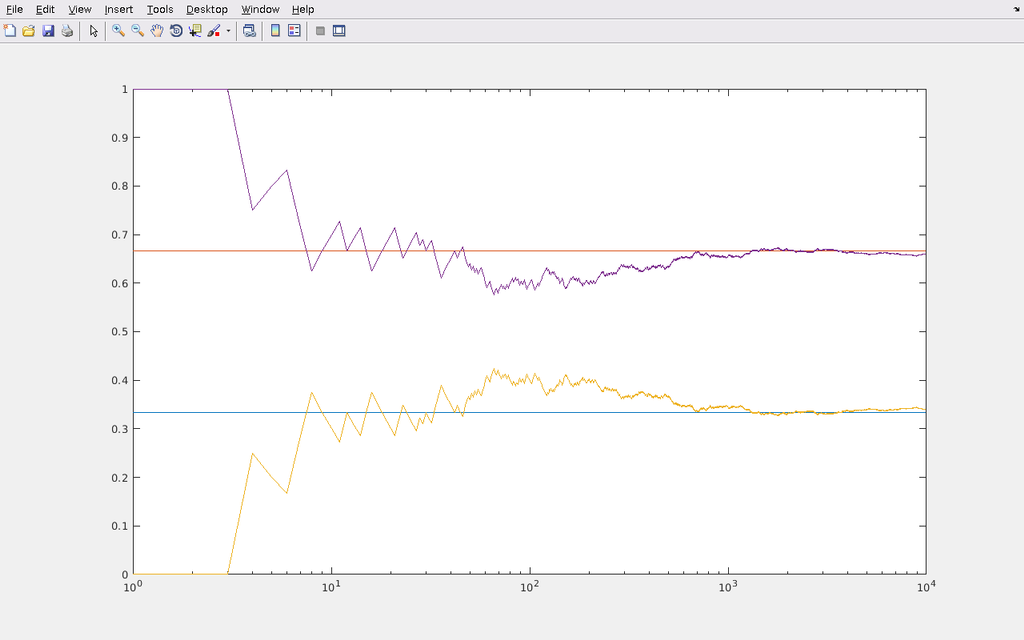This screenshot has height=640, width=1024.
Task: Insert a legend via toolbar icon
Action: [295, 31]
